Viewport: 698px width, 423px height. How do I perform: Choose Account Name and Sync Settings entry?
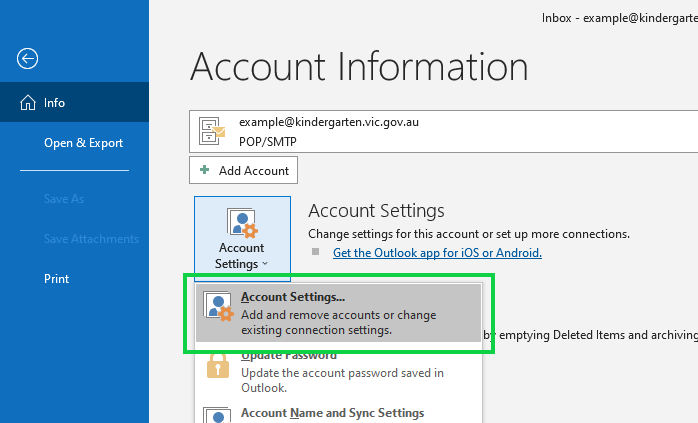[x=338, y=413]
